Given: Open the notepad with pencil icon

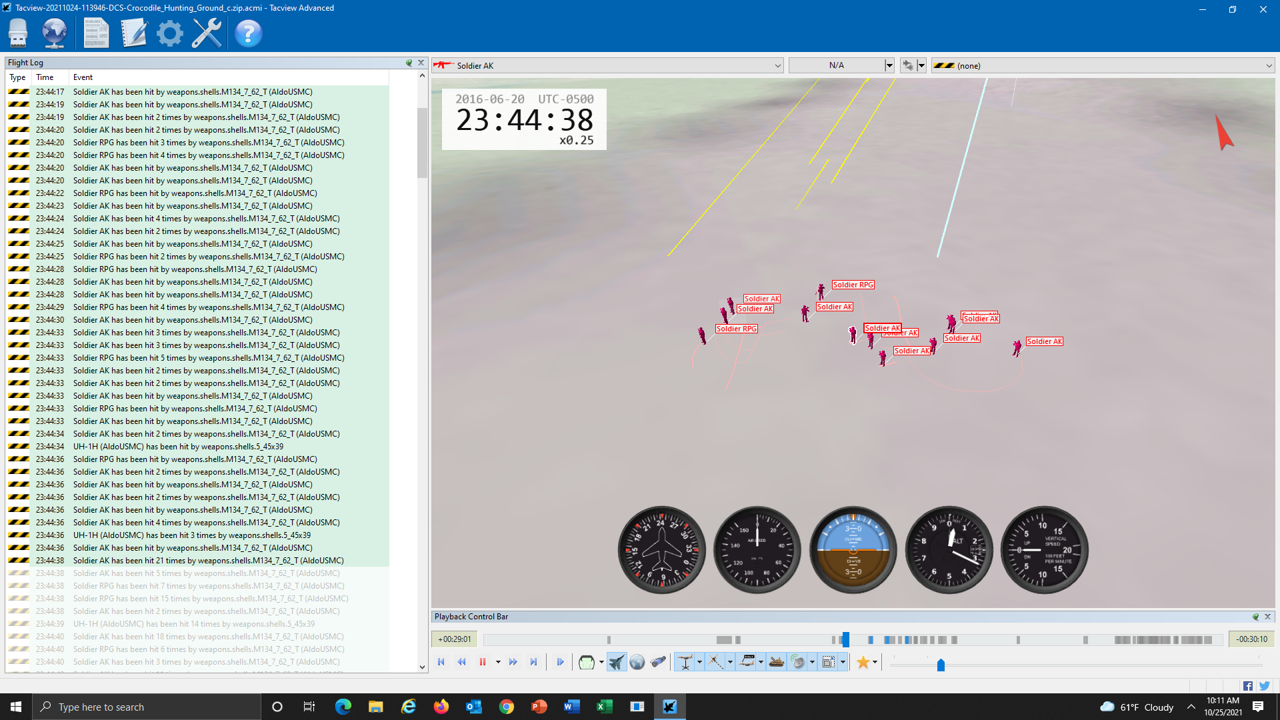Looking at the screenshot, I should pos(133,33).
